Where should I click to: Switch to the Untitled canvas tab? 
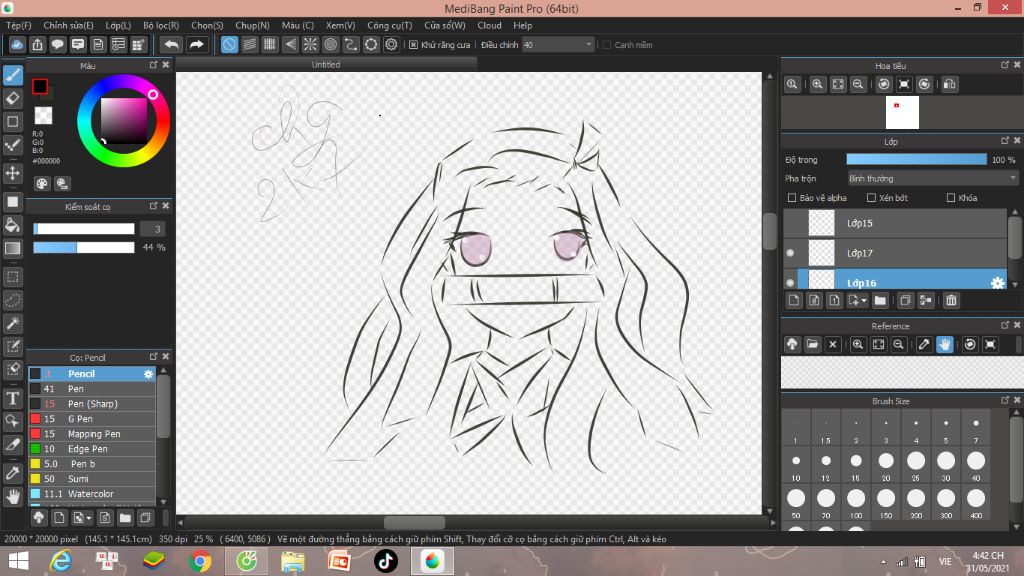point(326,65)
